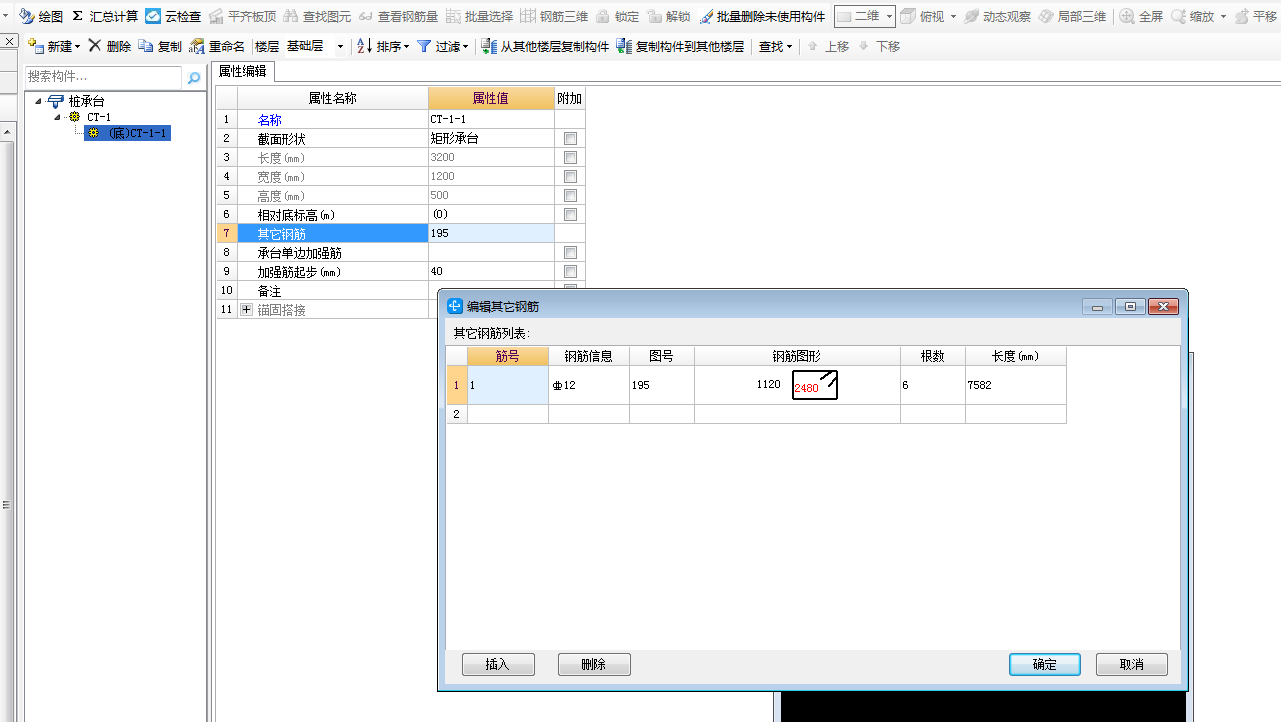1281x722 pixels.
Task: Expand the 锚固搭接 property group
Action: 247,310
